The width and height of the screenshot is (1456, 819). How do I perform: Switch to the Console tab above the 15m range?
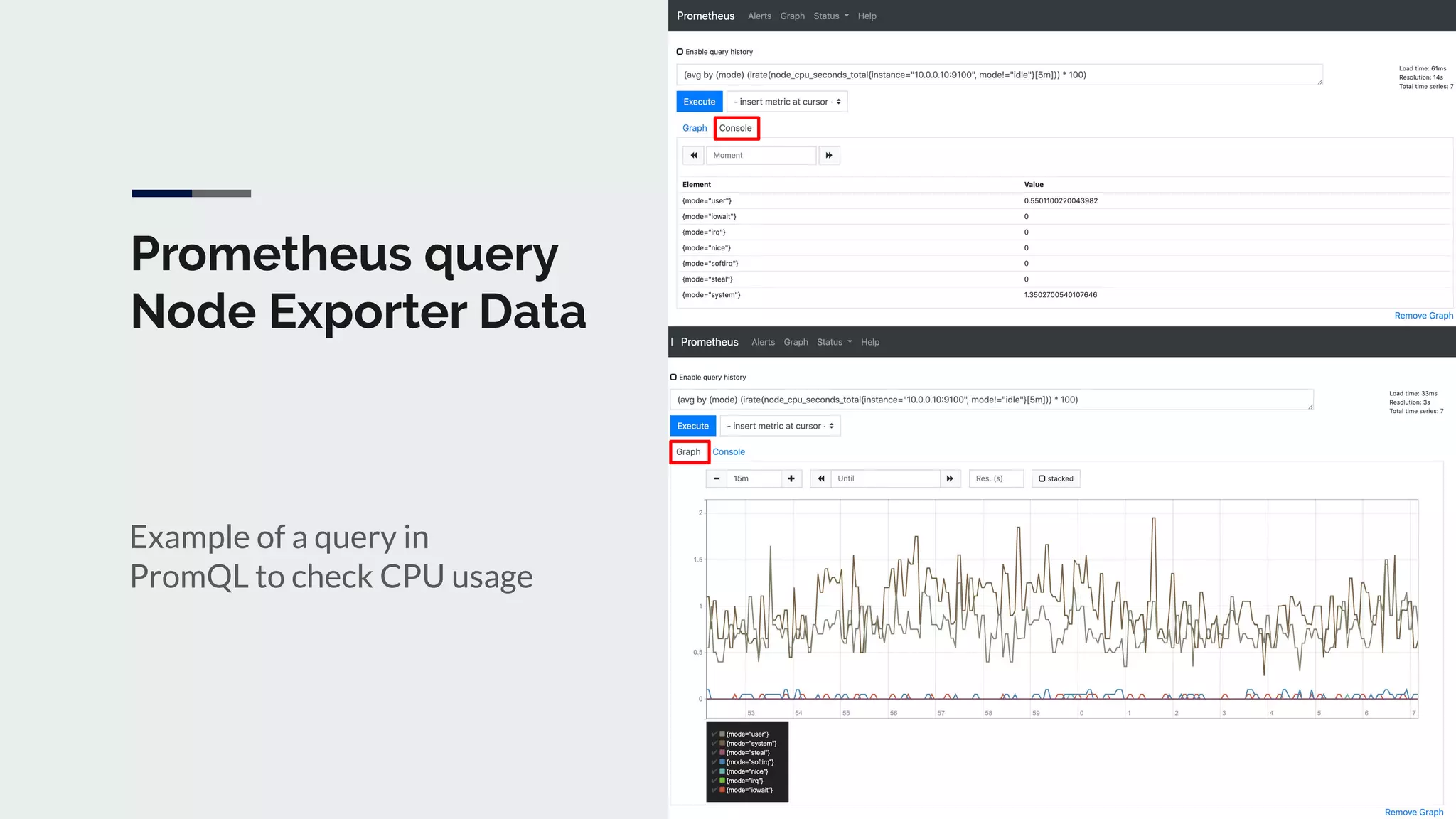tap(729, 451)
